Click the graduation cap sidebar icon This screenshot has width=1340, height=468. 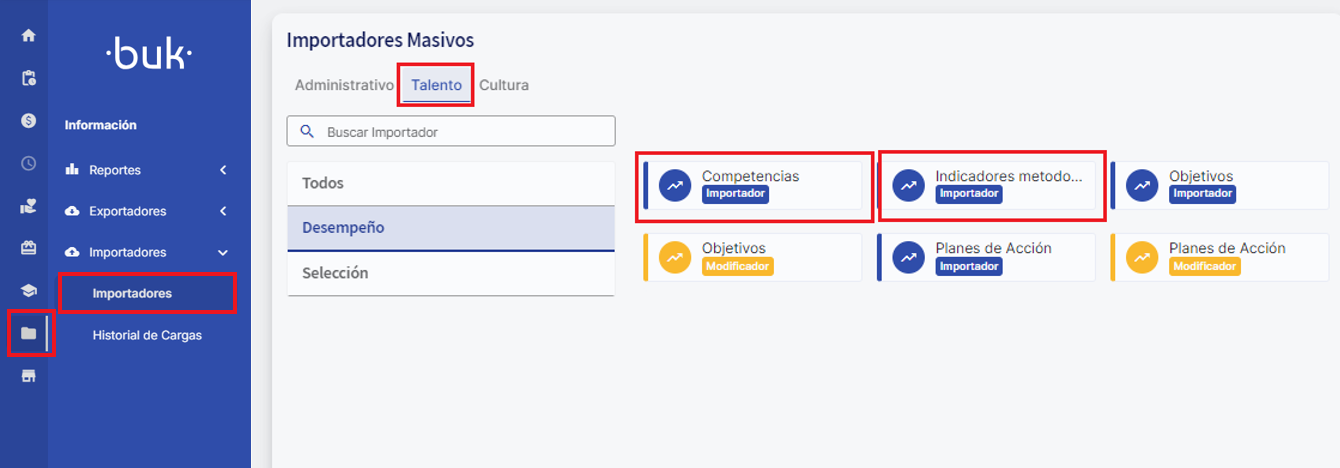click(x=28, y=290)
